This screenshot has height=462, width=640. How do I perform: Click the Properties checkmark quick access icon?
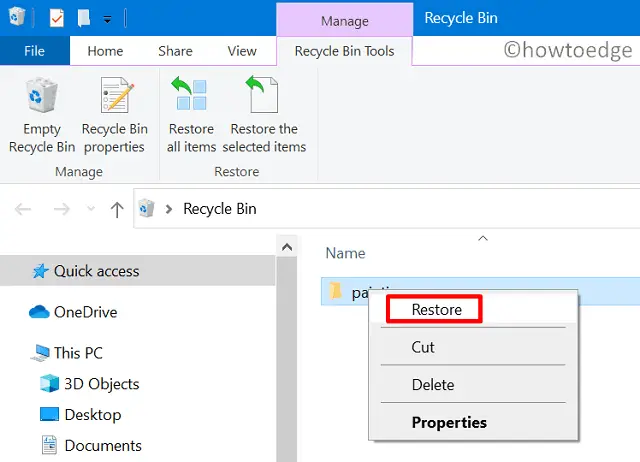[56, 18]
